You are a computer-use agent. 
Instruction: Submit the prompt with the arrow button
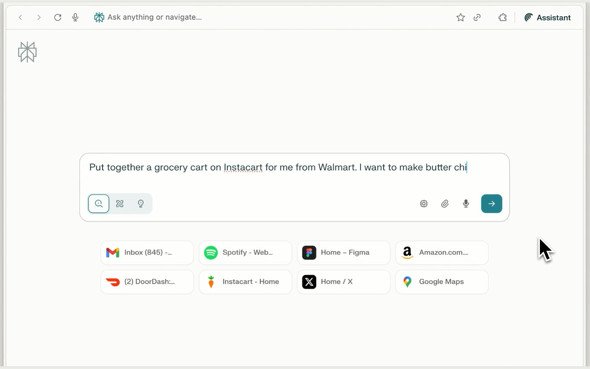click(x=491, y=203)
